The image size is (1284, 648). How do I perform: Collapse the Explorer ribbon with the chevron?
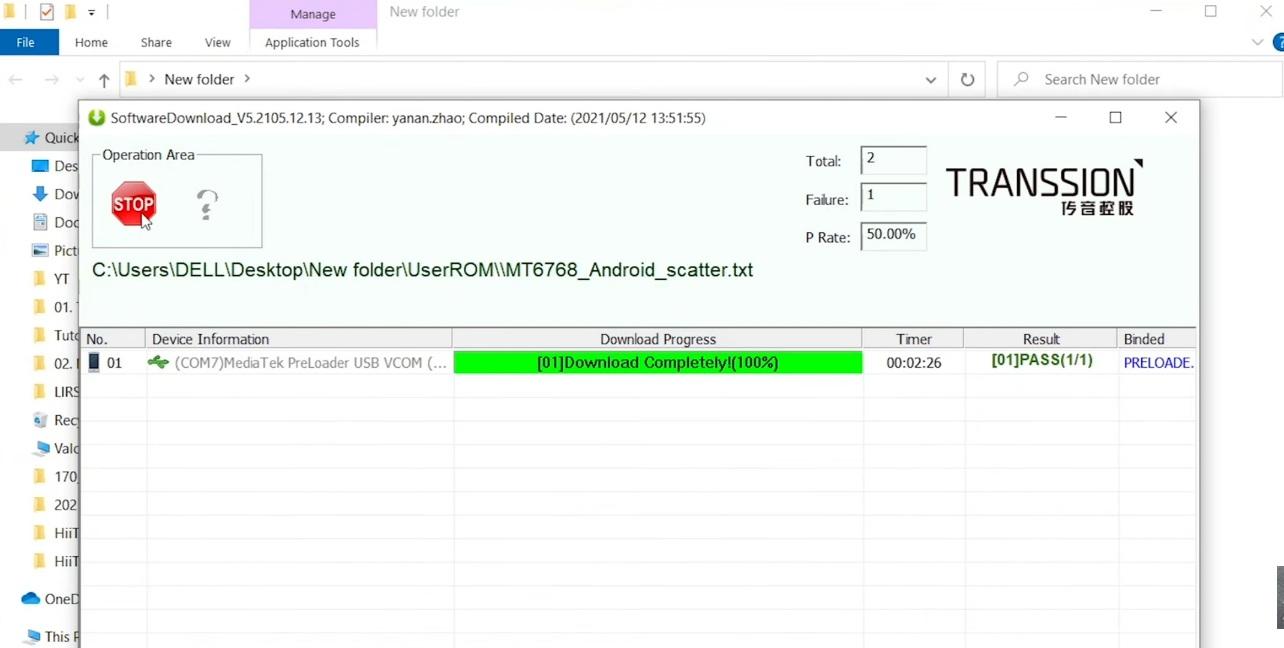(x=1258, y=42)
